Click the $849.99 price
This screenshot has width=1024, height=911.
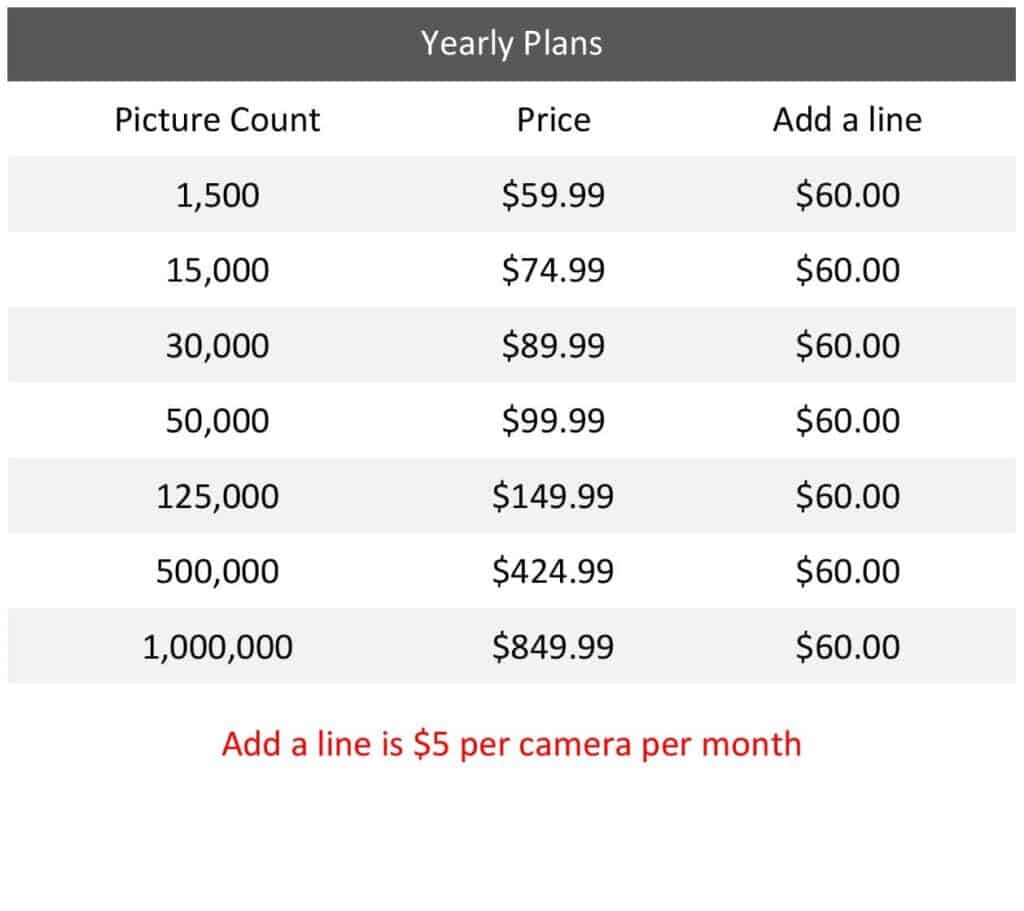[x=553, y=647]
